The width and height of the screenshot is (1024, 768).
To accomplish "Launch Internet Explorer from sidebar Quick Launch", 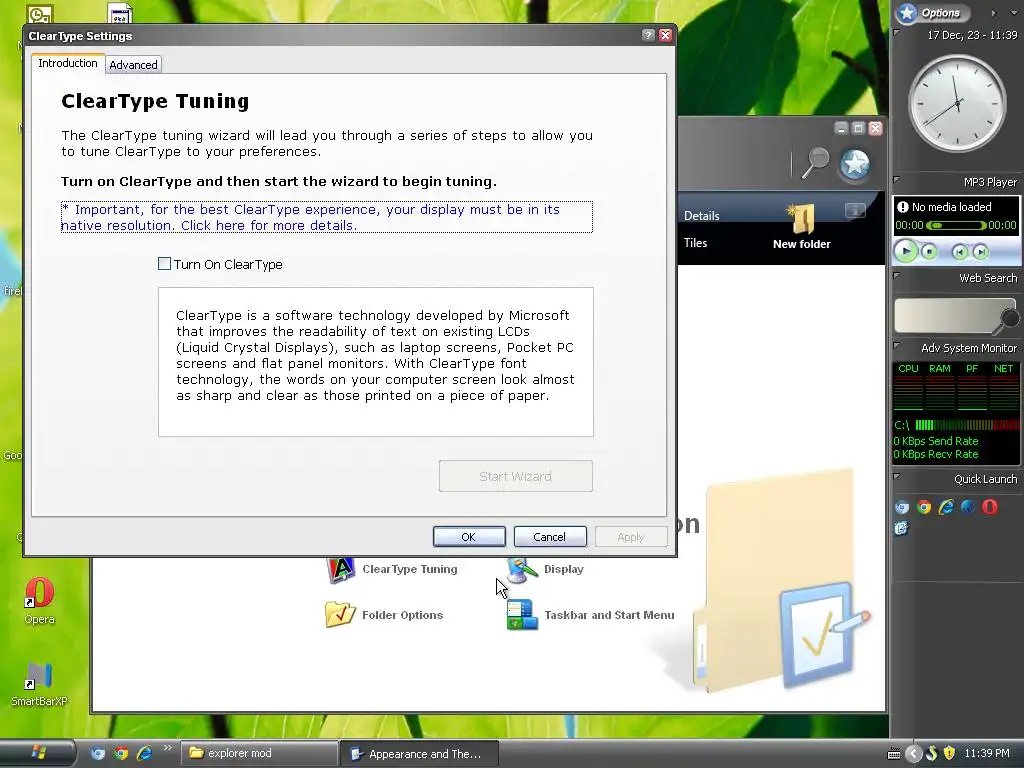I will coord(946,507).
